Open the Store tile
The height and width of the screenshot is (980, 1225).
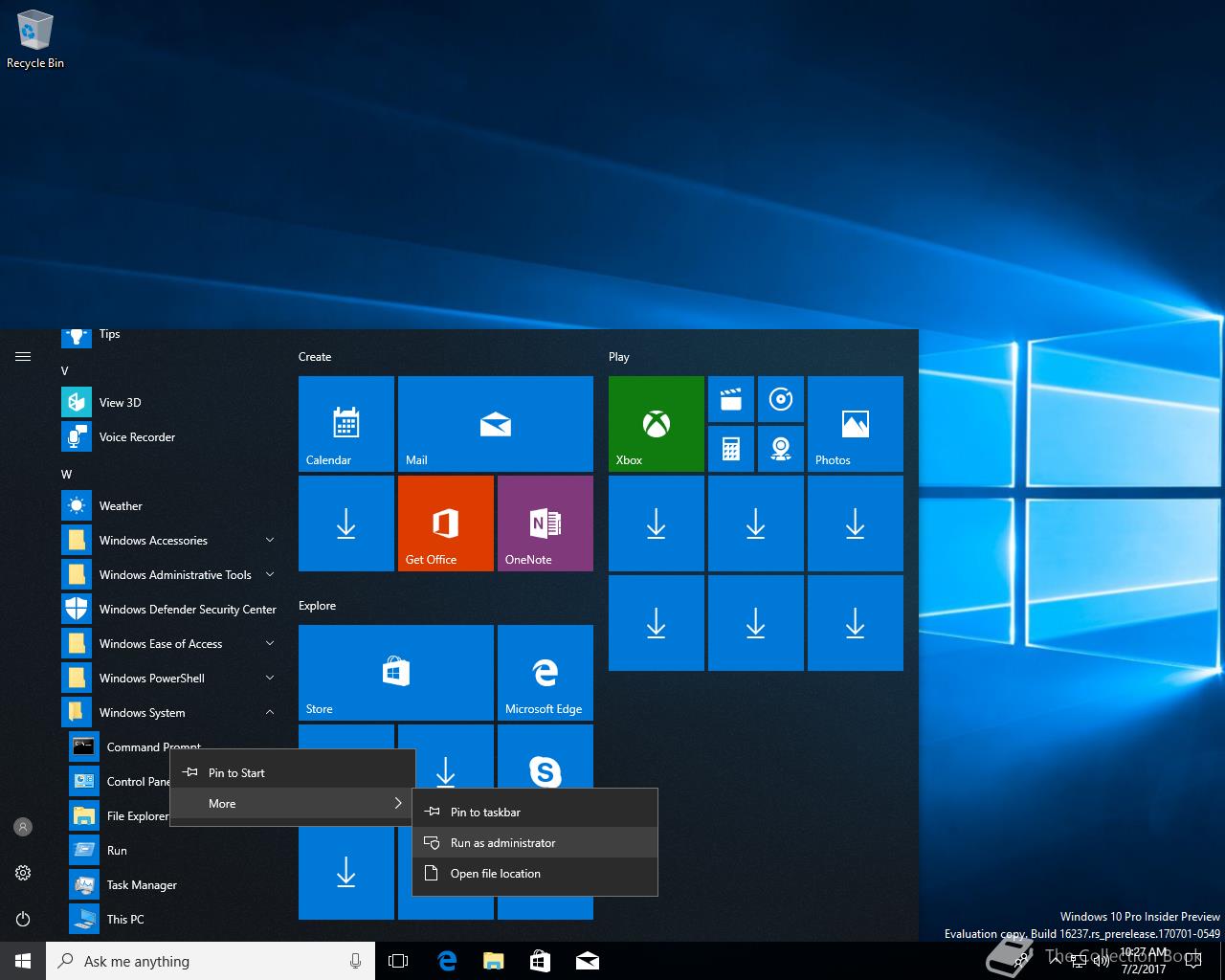(x=396, y=673)
